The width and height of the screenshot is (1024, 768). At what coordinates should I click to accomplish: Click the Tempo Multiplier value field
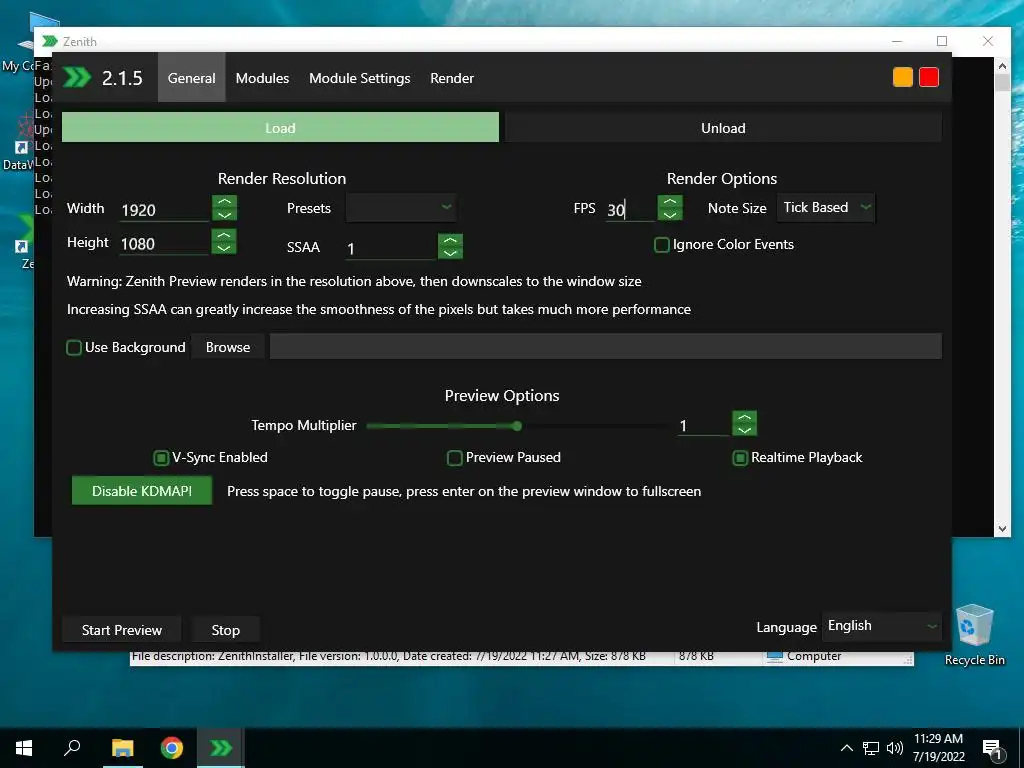point(703,426)
